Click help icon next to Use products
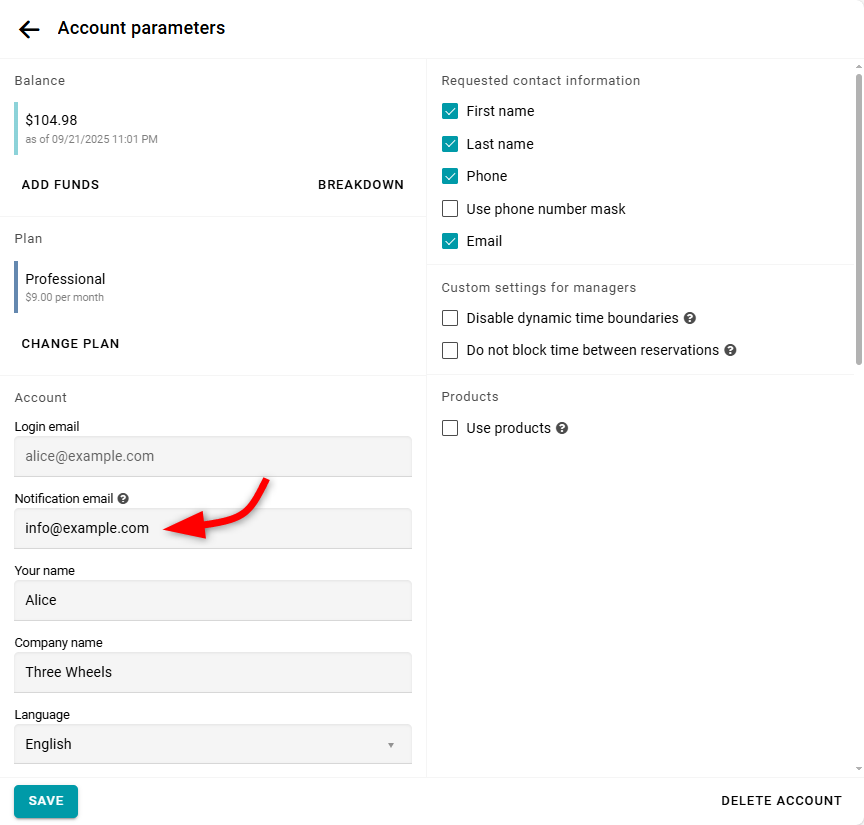Screen dimensions: 864x825 pos(562,428)
